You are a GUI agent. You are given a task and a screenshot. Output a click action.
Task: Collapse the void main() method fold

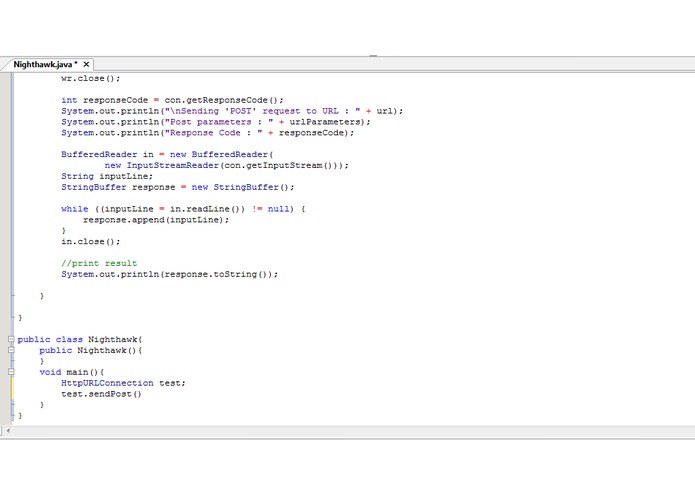(x=11, y=372)
